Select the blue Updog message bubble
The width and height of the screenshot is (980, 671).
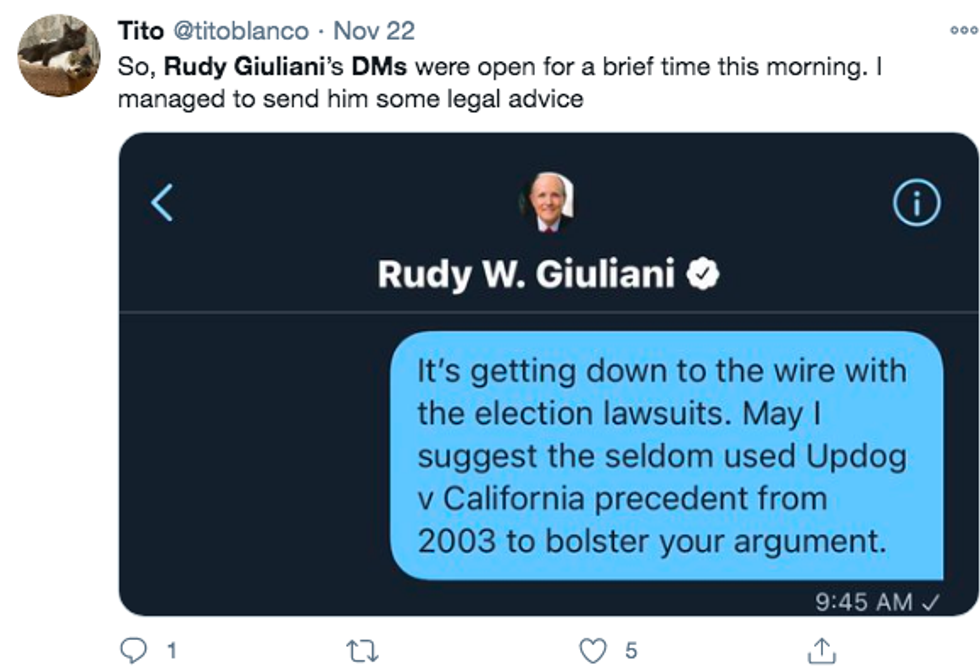click(x=665, y=455)
